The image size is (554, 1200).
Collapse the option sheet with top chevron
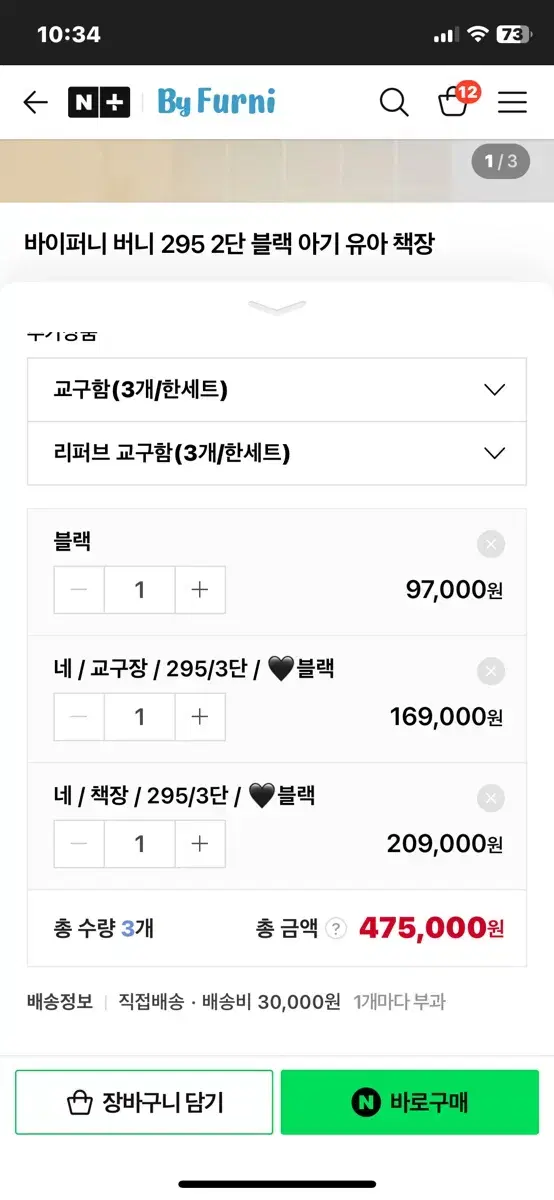point(277,307)
